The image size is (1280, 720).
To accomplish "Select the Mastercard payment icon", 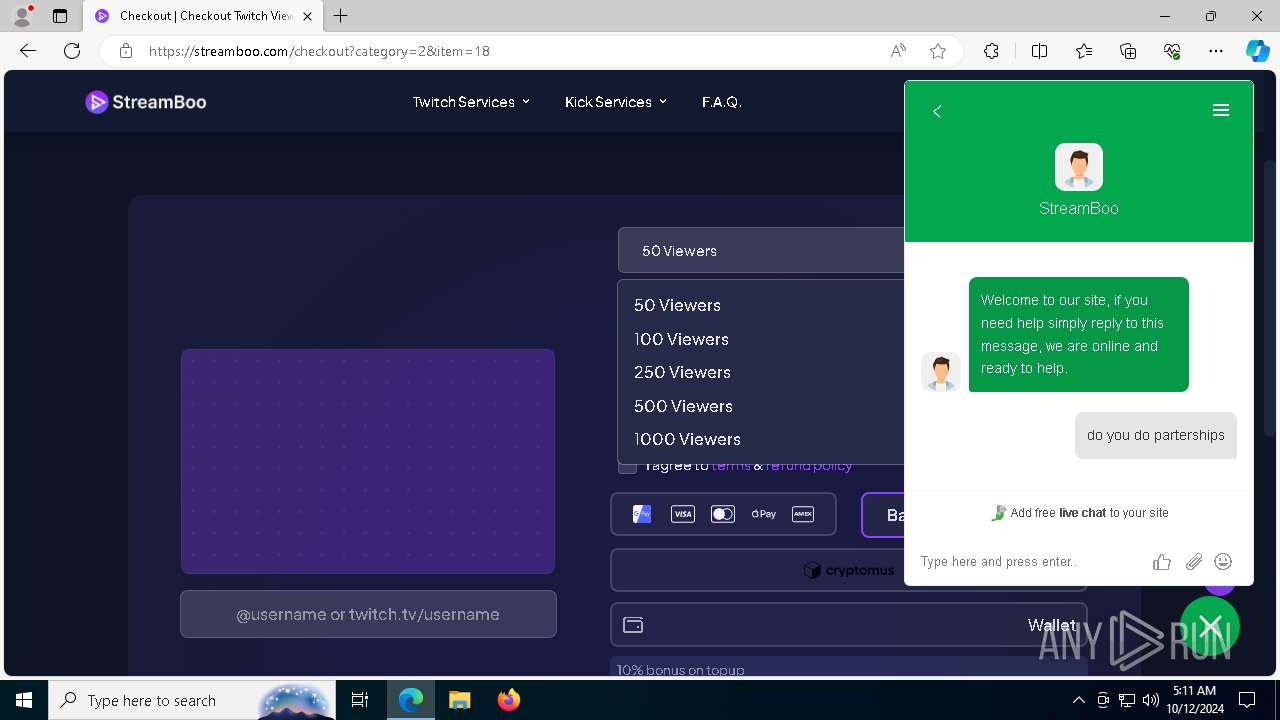I will pos(722,514).
